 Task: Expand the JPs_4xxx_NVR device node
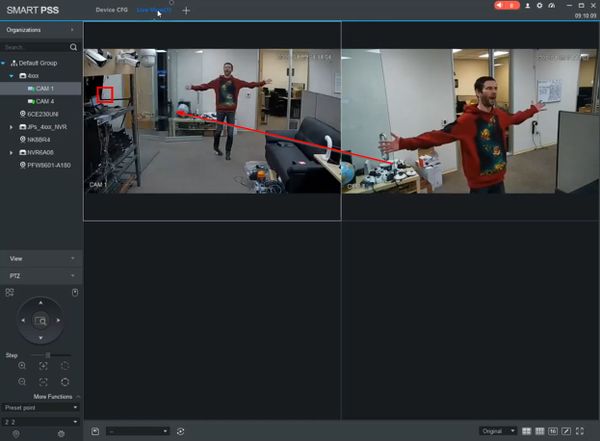11,127
